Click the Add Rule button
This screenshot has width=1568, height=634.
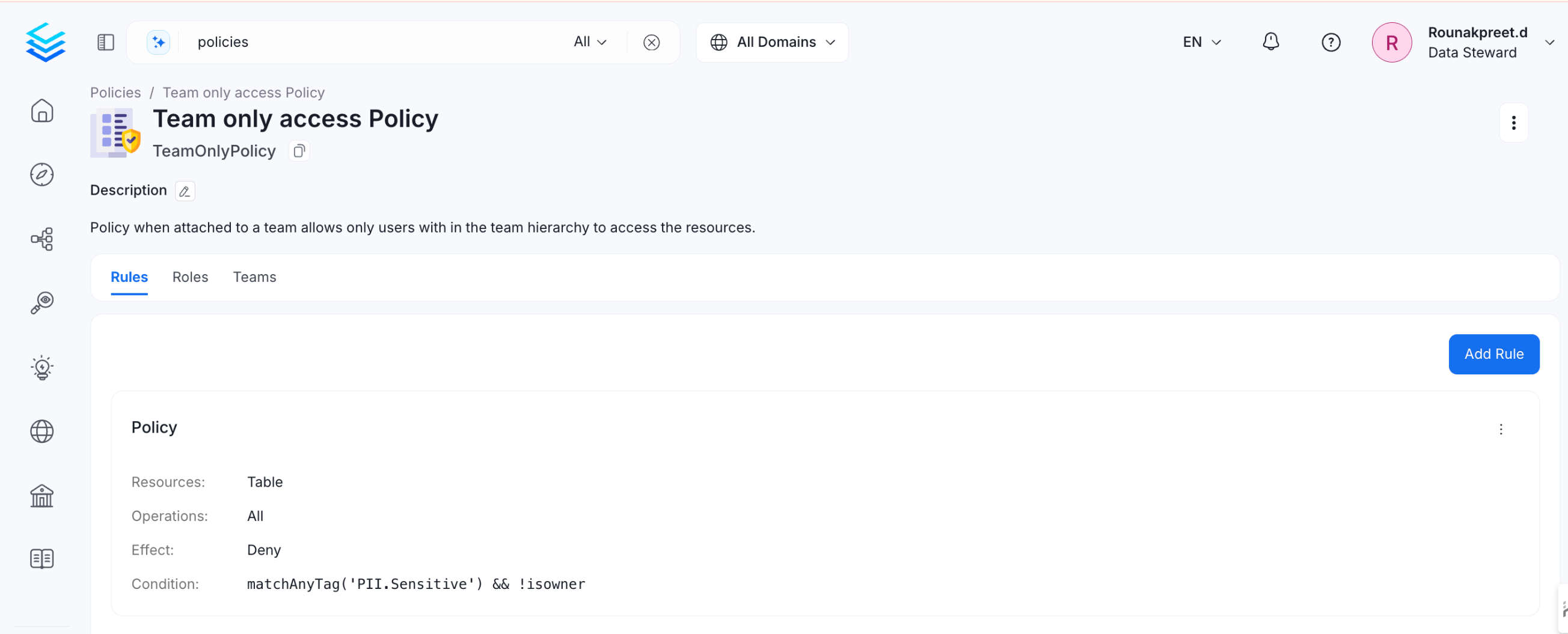coord(1493,354)
